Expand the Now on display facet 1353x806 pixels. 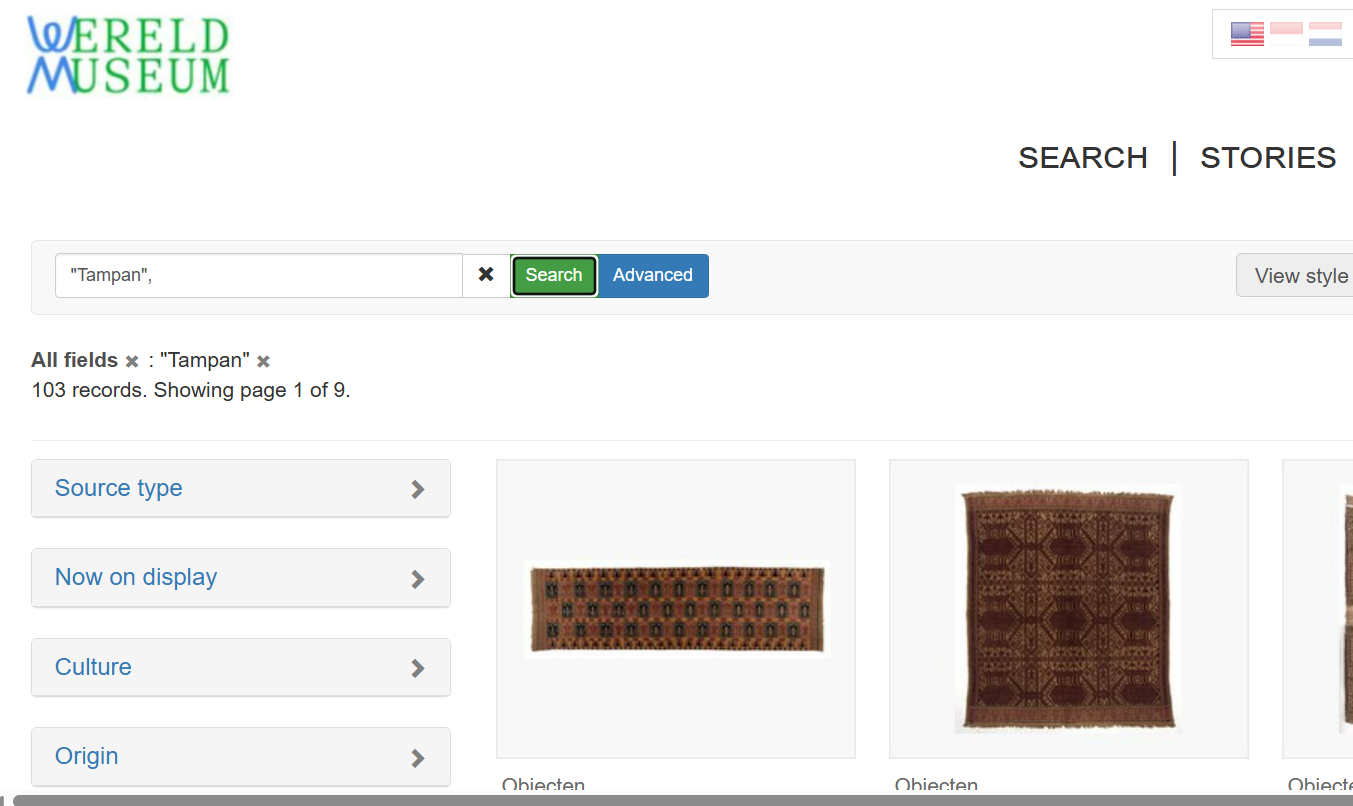pyautogui.click(x=241, y=577)
